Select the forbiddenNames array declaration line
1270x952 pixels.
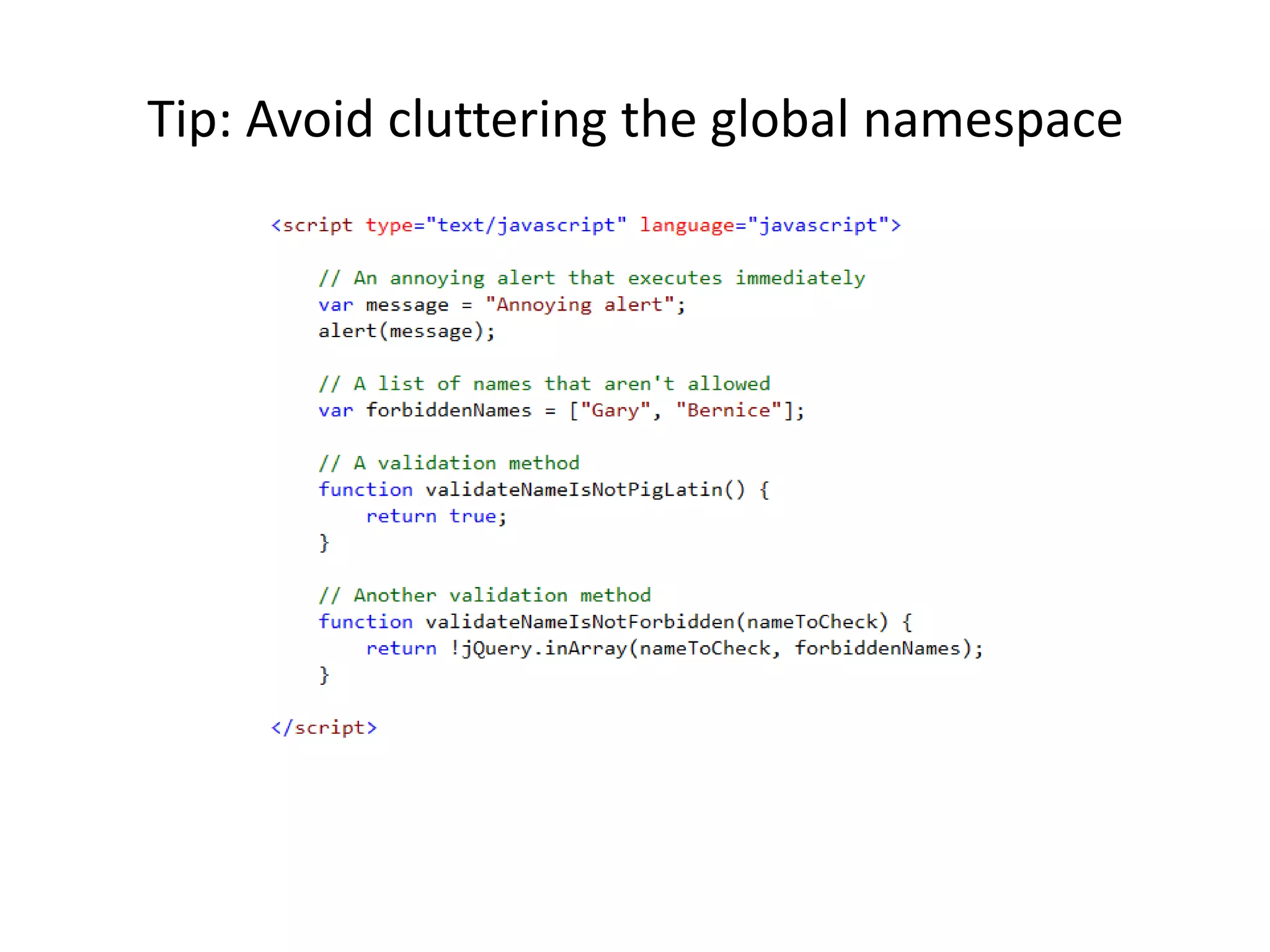coord(562,410)
